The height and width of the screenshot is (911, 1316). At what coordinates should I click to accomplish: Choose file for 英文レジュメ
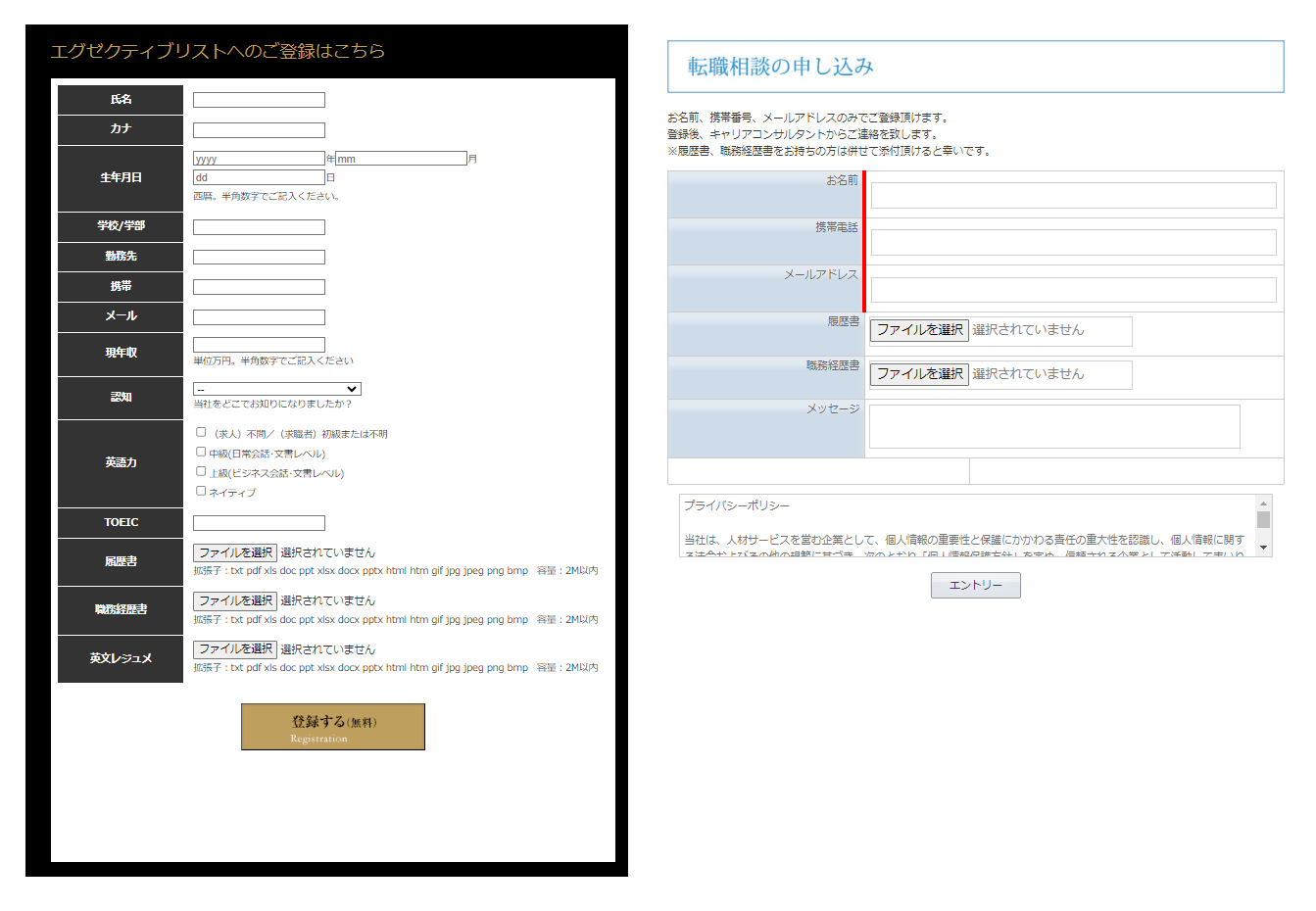point(235,648)
